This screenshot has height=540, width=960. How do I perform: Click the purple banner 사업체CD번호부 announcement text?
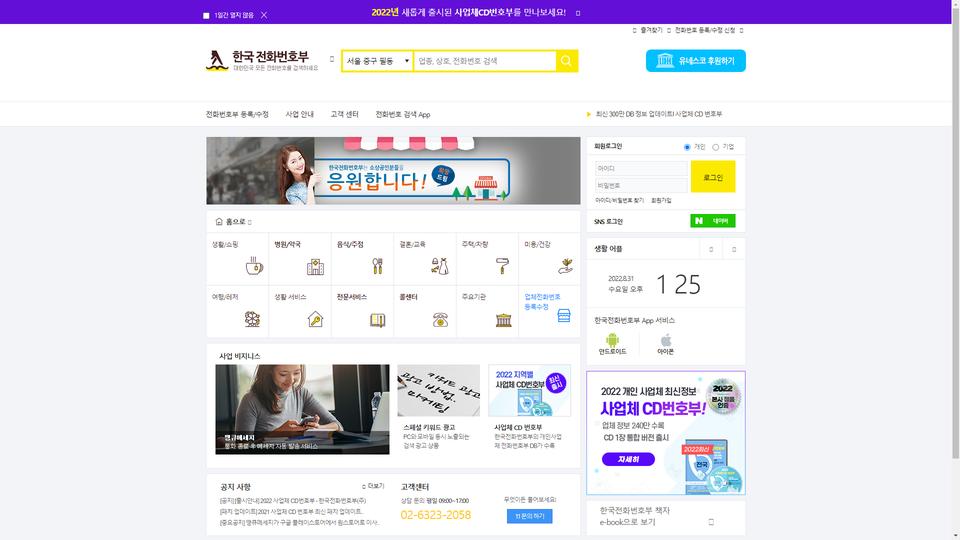[x=468, y=12]
